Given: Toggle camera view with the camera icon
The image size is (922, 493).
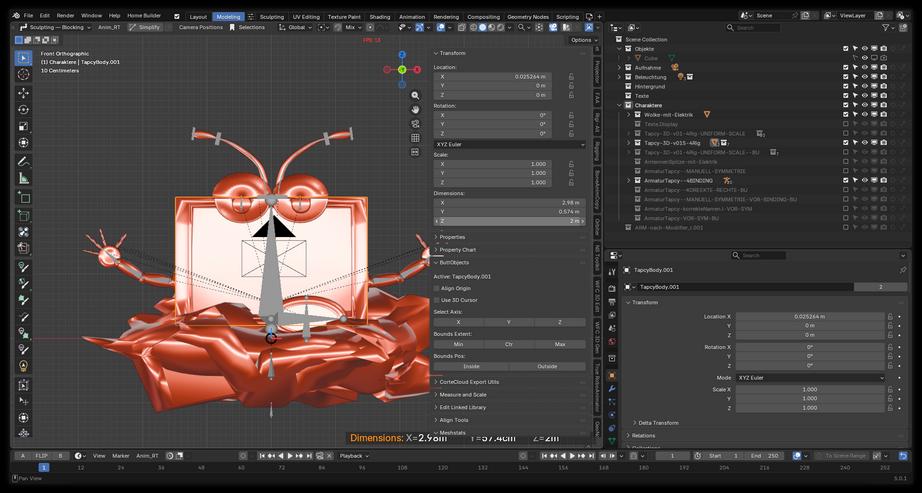Looking at the screenshot, I should tap(415, 124).
